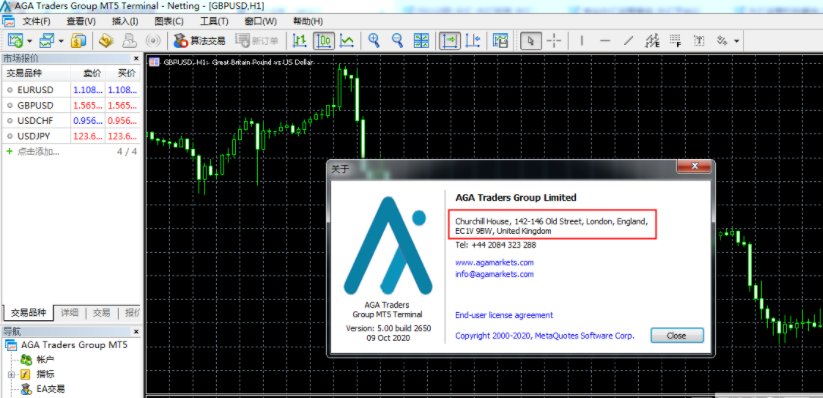Open End-user license agreement link
This screenshot has height=398, width=823.
[x=504, y=315]
